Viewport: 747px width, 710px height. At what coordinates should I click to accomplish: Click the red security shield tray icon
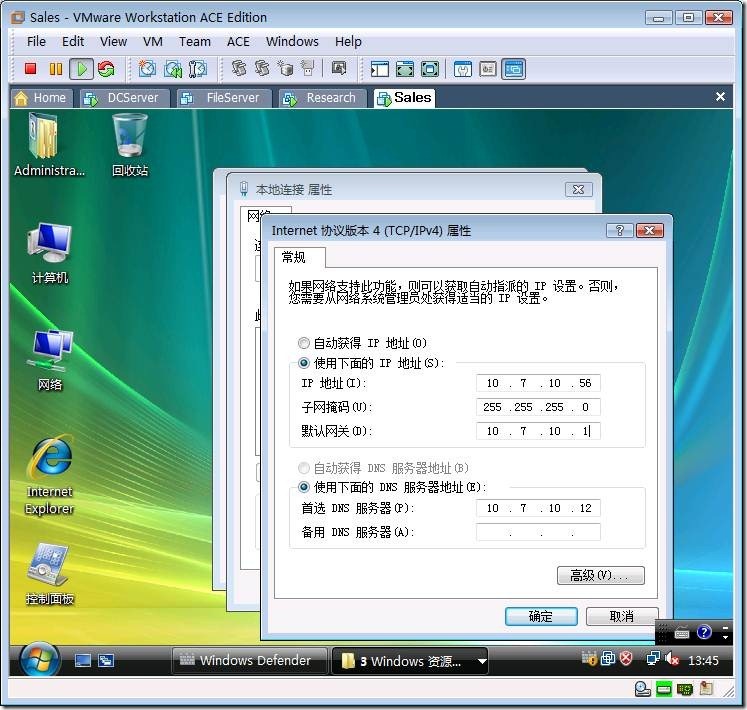(x=626, y=659)
